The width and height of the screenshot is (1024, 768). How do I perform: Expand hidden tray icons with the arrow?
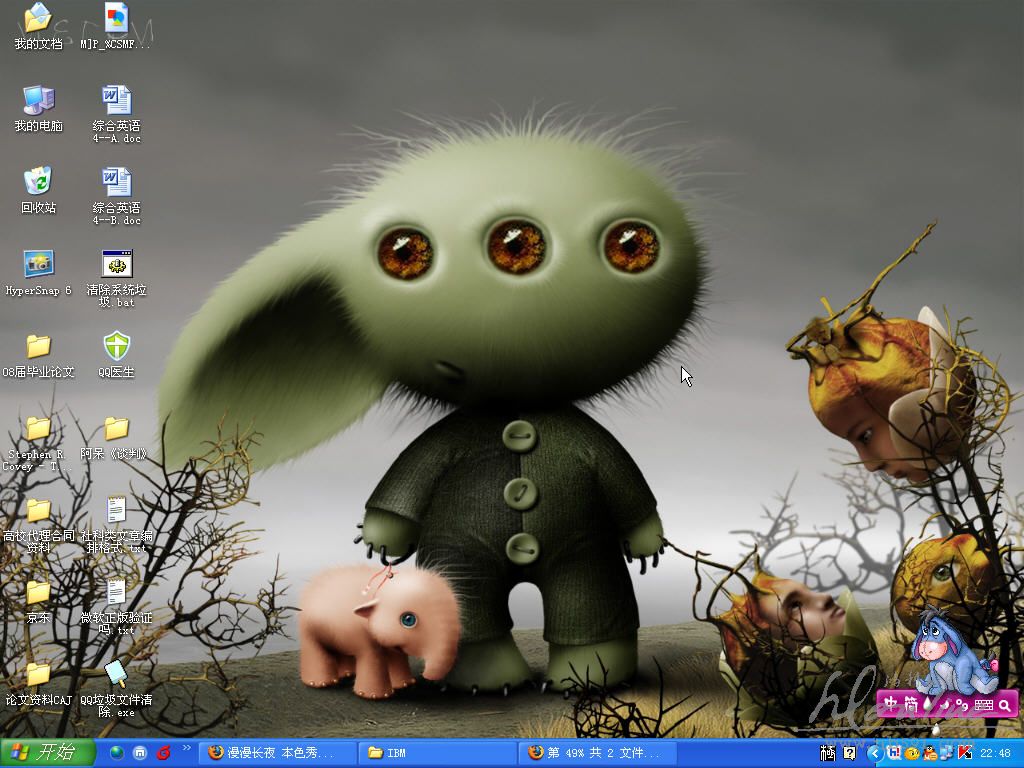point(875,753)
